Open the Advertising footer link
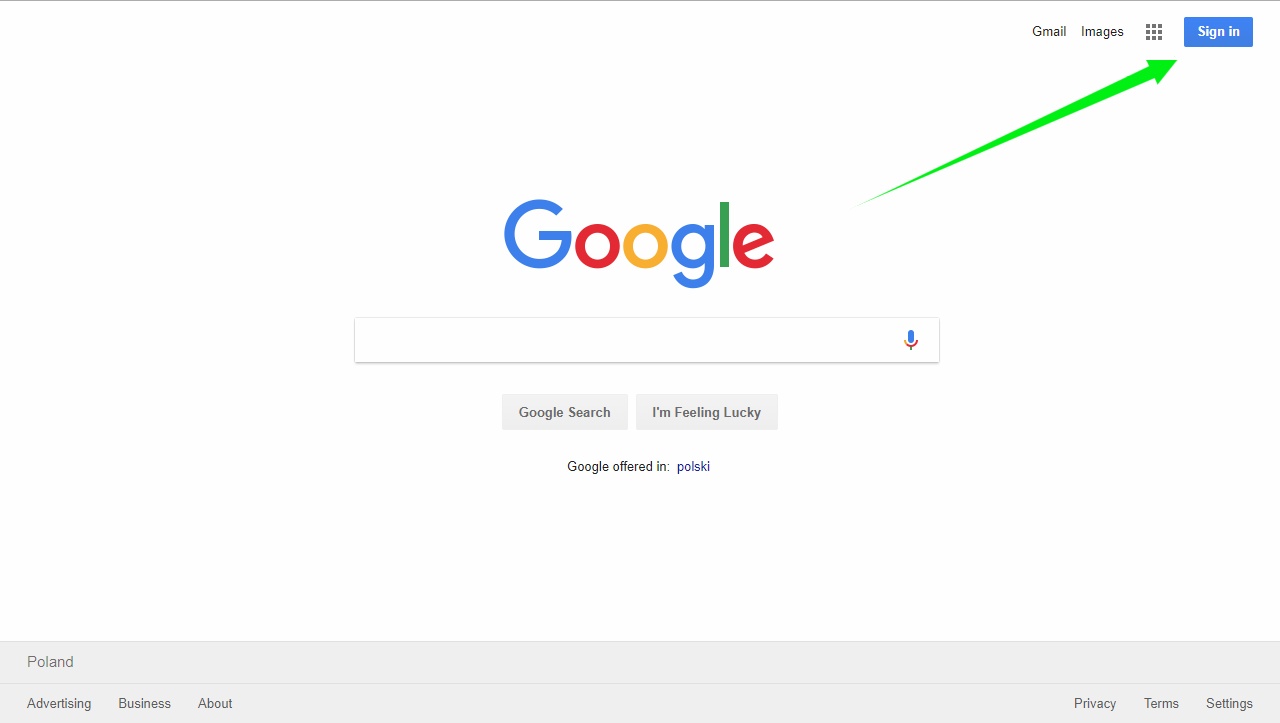 (x=59, y=703)
